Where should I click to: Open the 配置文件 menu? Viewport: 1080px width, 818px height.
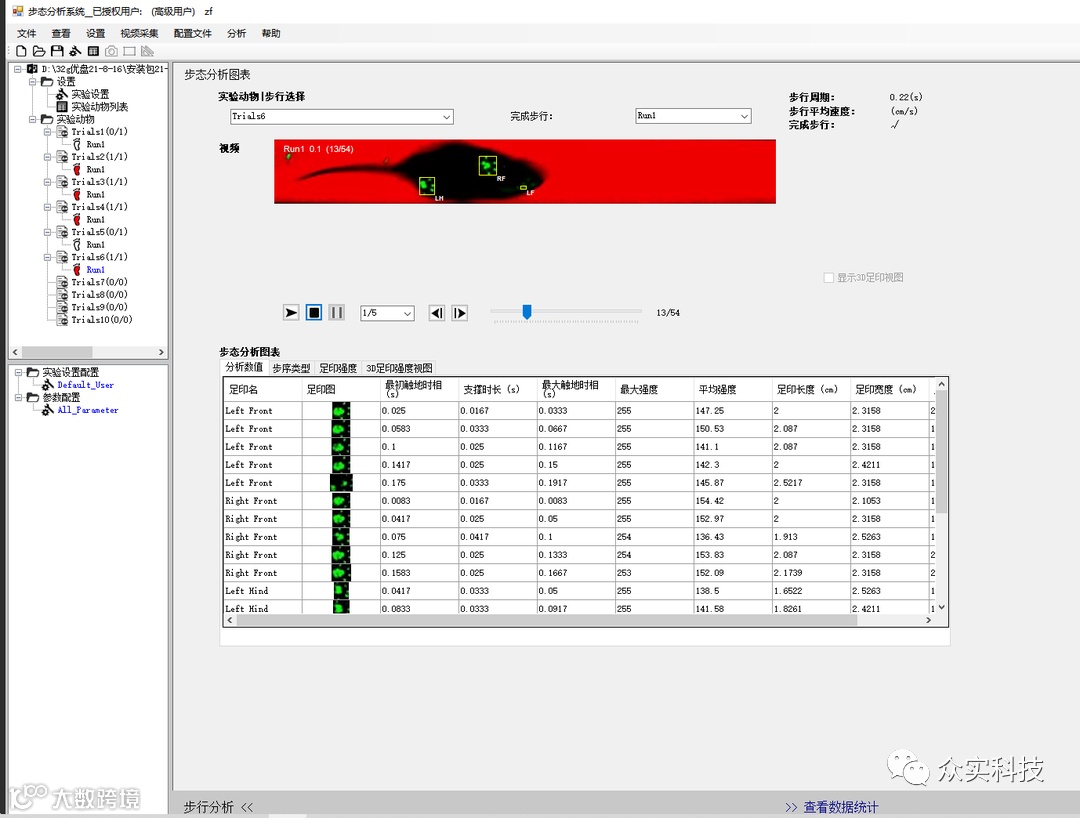point(193,33)
